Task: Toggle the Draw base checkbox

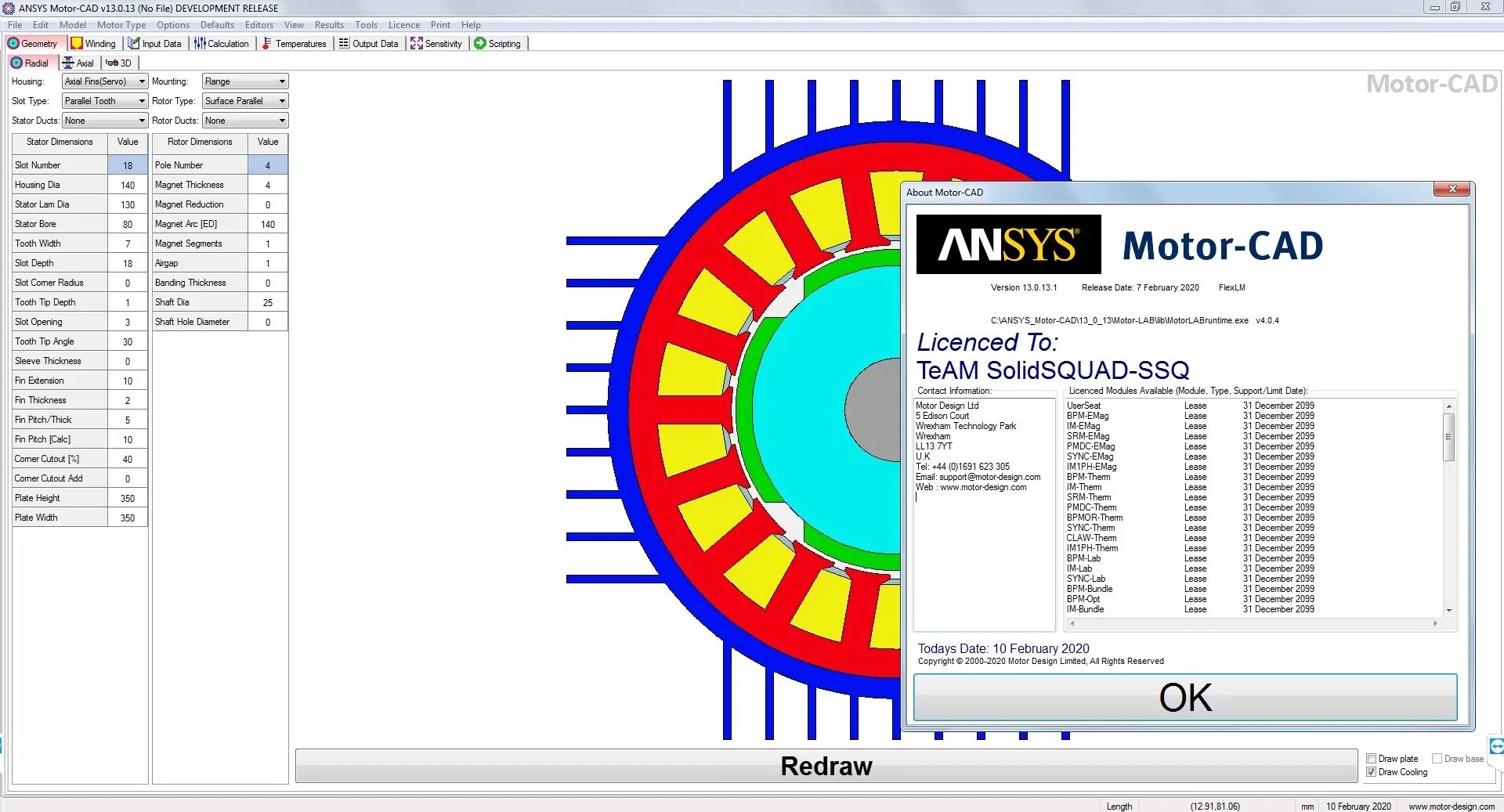Action: [x=1437, y=759]
